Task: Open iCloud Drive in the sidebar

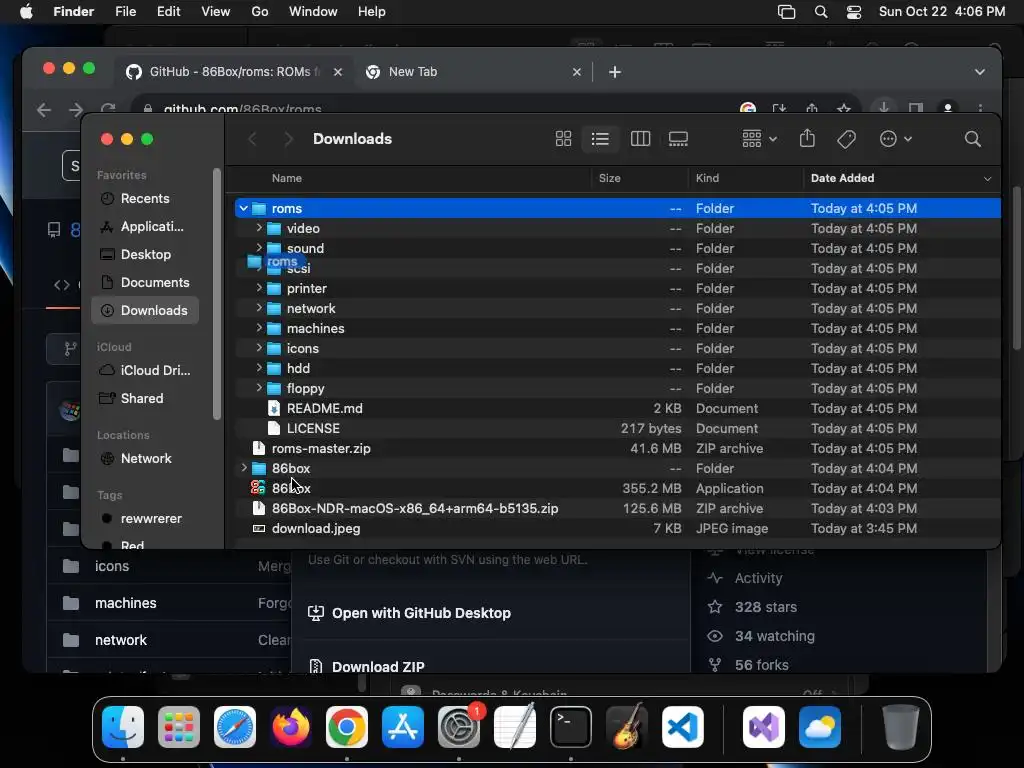Action: [x=144, y=370]
